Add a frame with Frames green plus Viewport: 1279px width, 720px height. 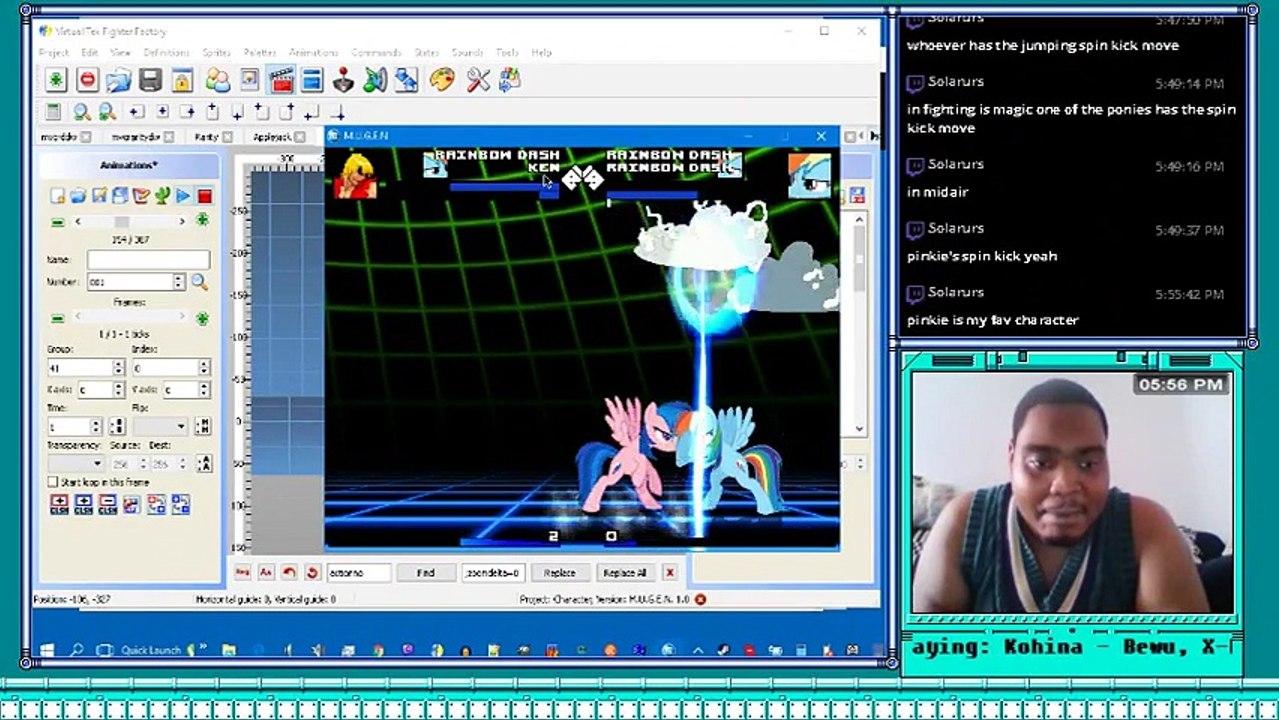(202, 318)
